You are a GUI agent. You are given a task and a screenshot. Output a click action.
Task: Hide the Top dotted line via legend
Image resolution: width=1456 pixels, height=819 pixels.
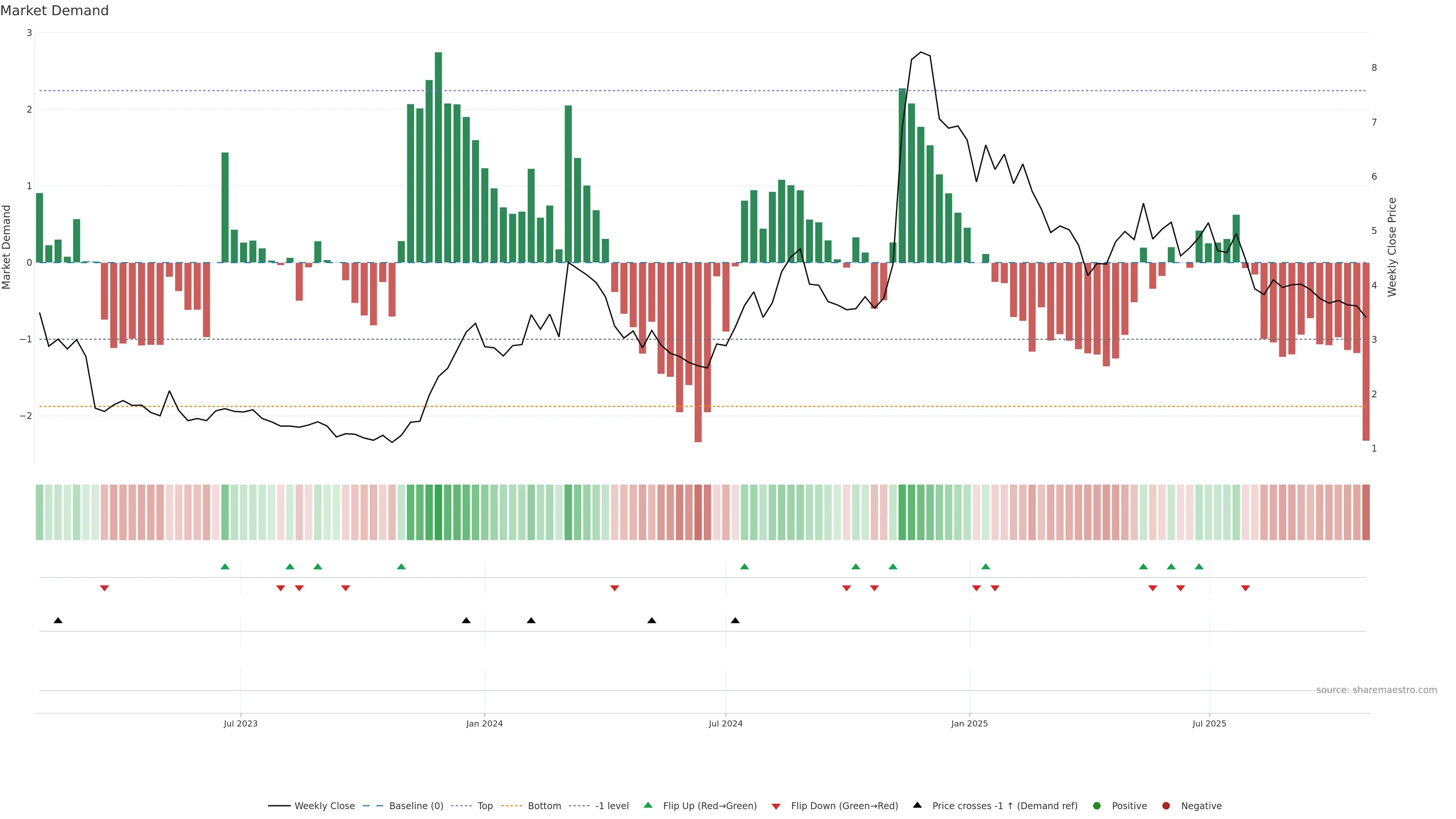coord(485,806)
